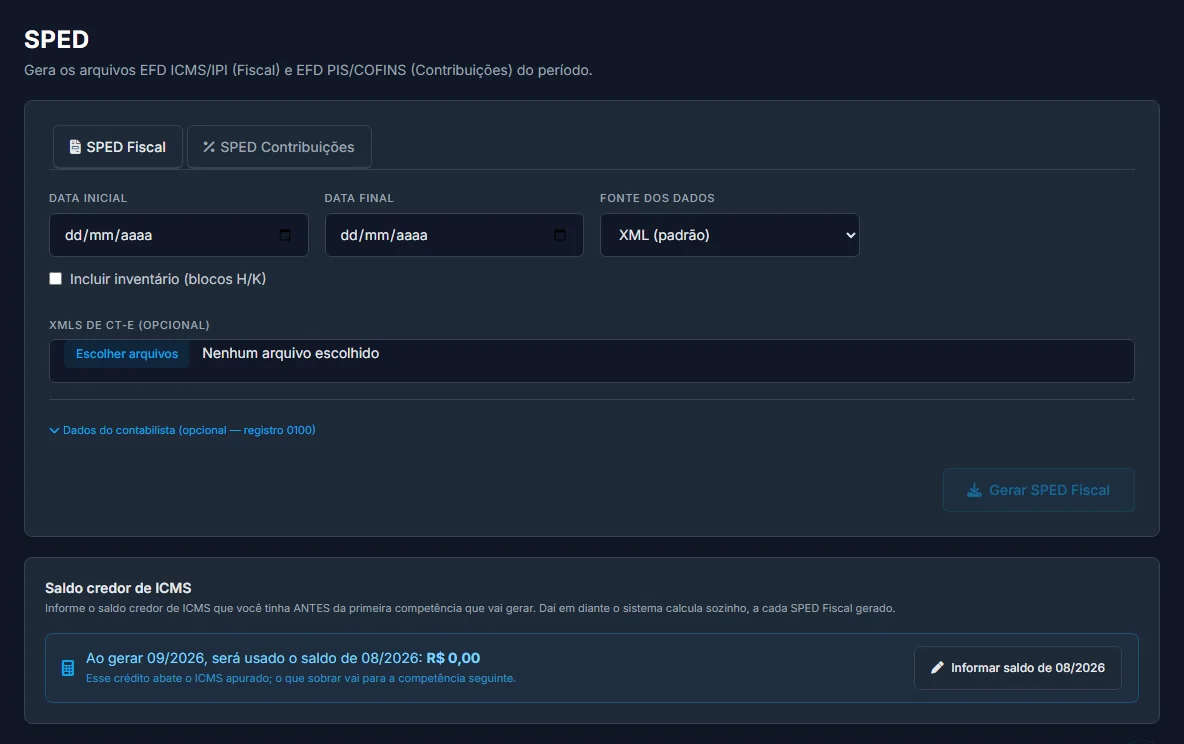
Task: Click dropdown arrow on XML (padrão) select
Action: (x=850, y=235)
